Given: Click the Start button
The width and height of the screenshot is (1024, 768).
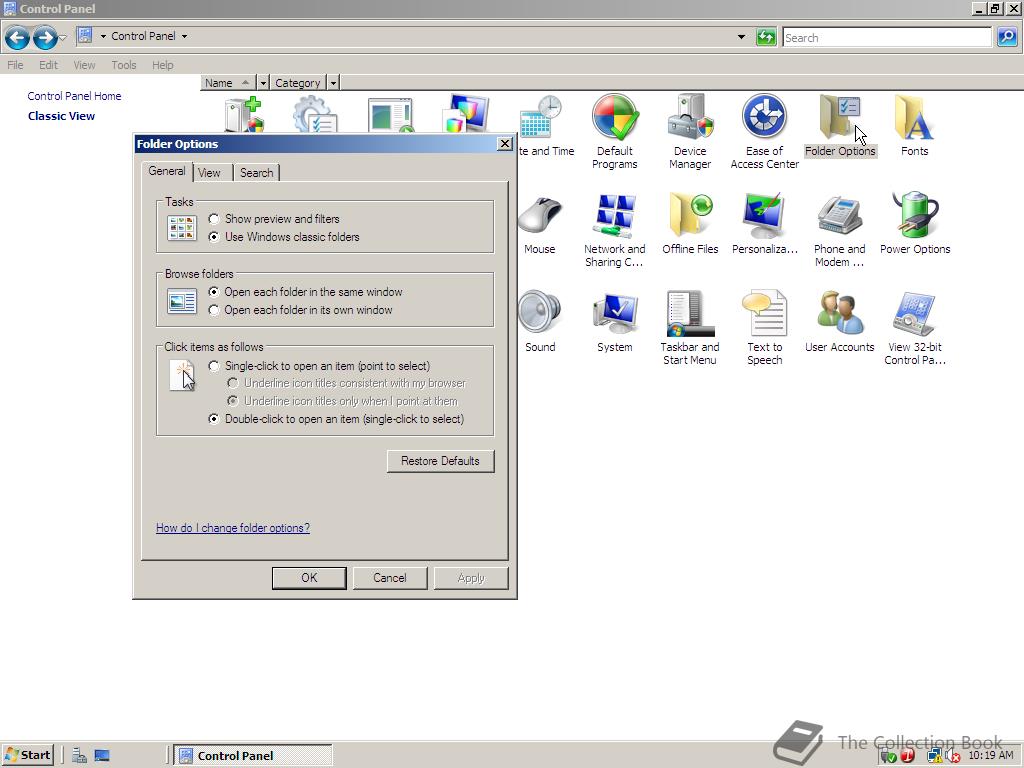Looking at the screenshot, I should coord(27,756).
